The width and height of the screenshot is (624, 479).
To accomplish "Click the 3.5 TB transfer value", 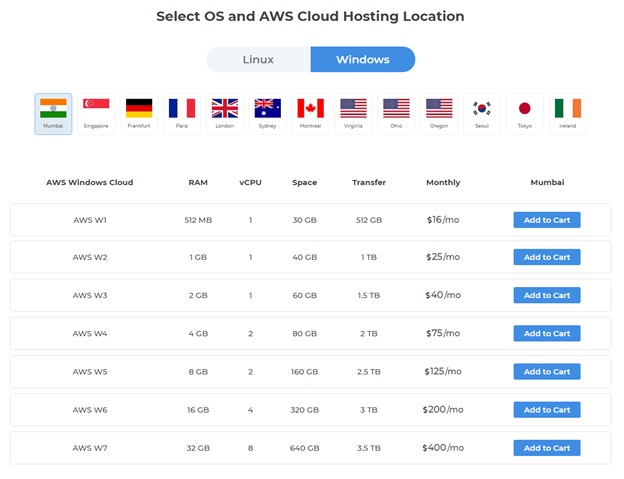I will 369,448.
